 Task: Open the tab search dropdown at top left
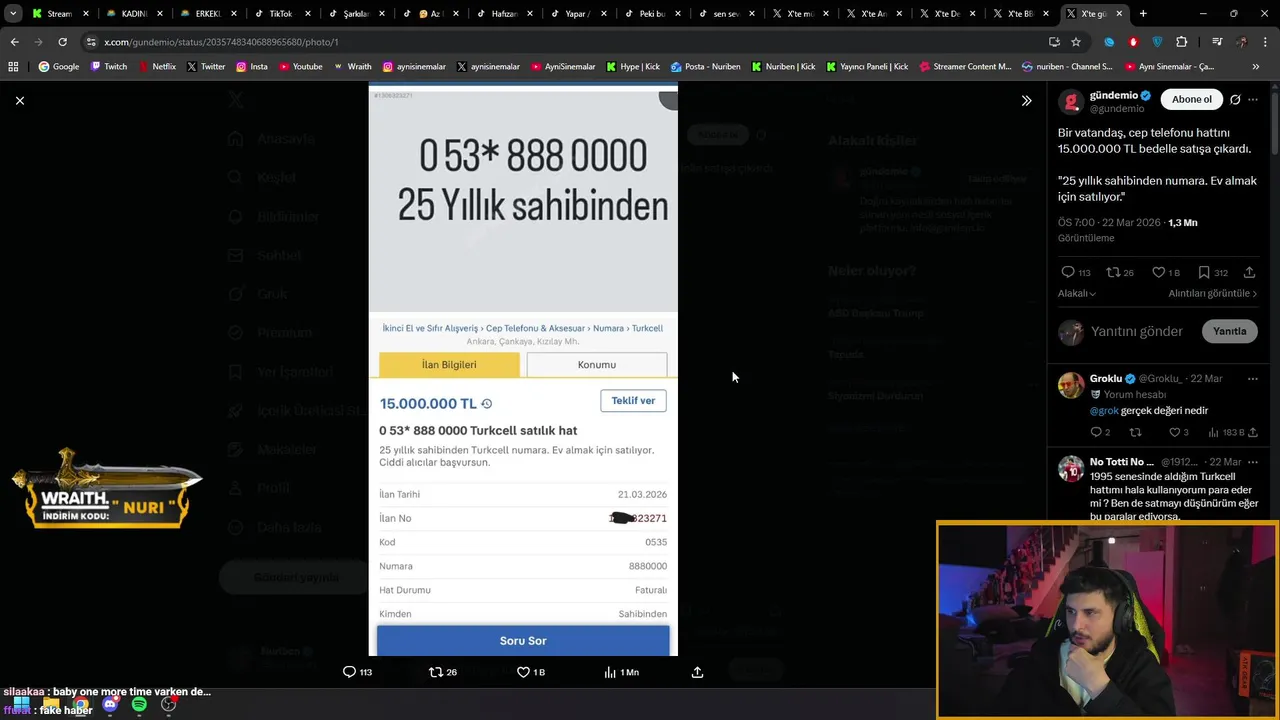click(x=13, y=14)
